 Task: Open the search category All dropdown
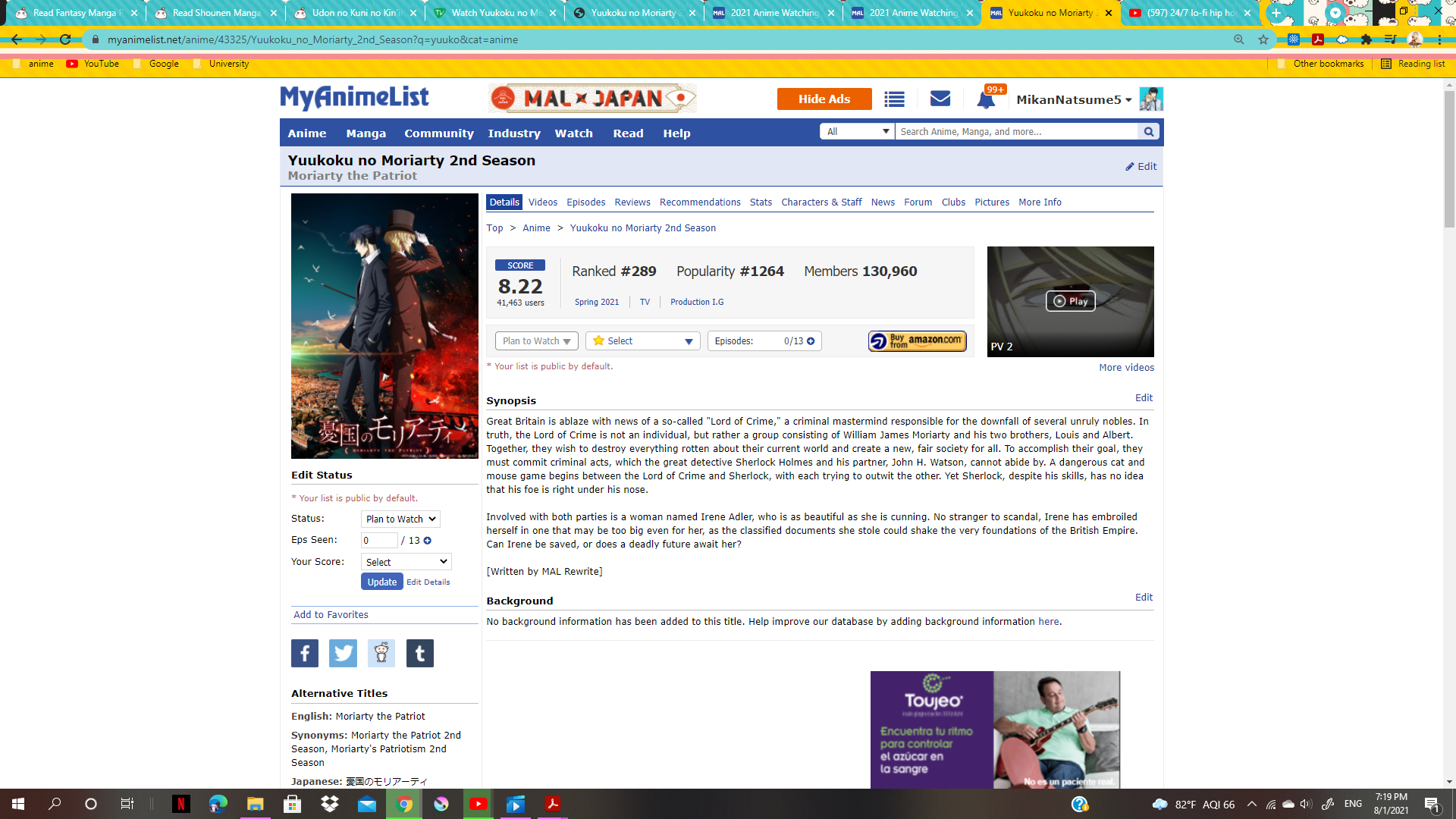(857, 132)
